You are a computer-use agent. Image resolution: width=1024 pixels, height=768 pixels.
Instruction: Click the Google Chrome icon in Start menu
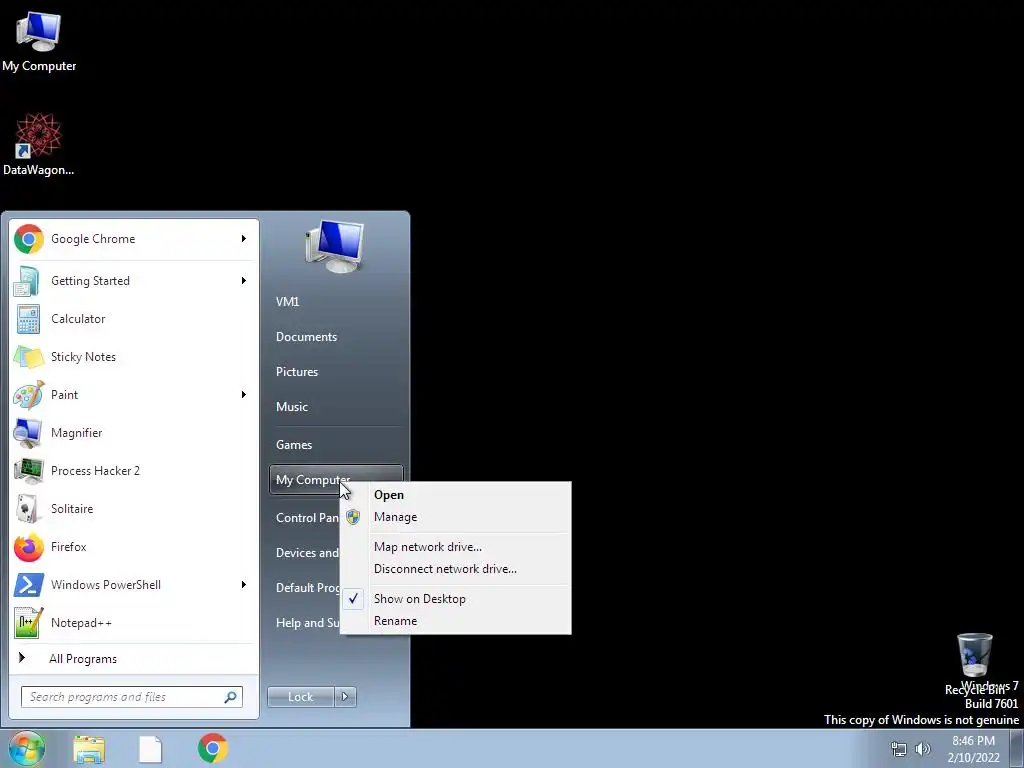click(x=29, y=239)
